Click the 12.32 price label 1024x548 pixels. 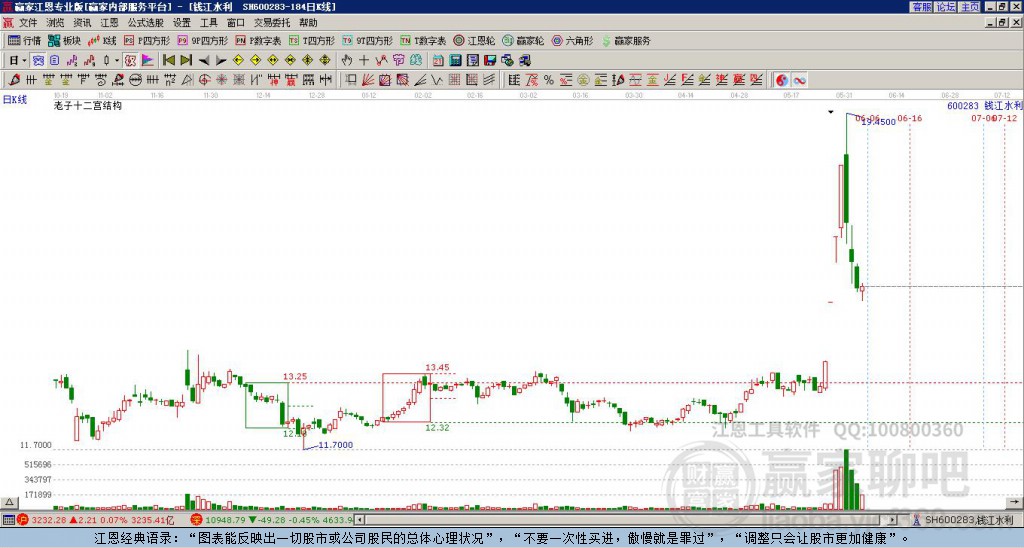(437, 428)
